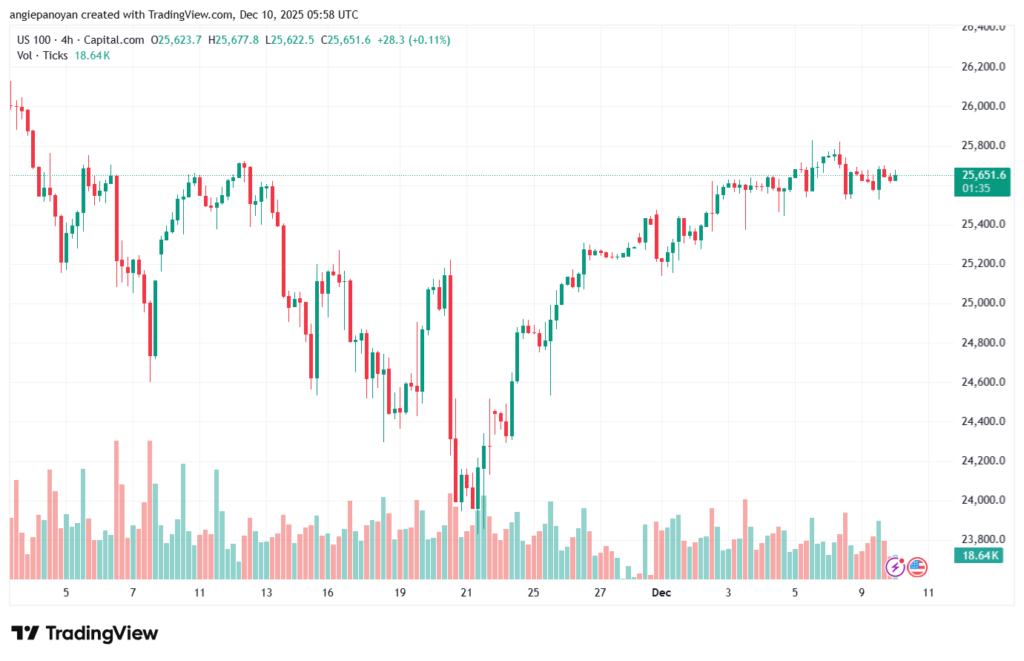Click the 13 date on time axis

(x=267, y=593)
